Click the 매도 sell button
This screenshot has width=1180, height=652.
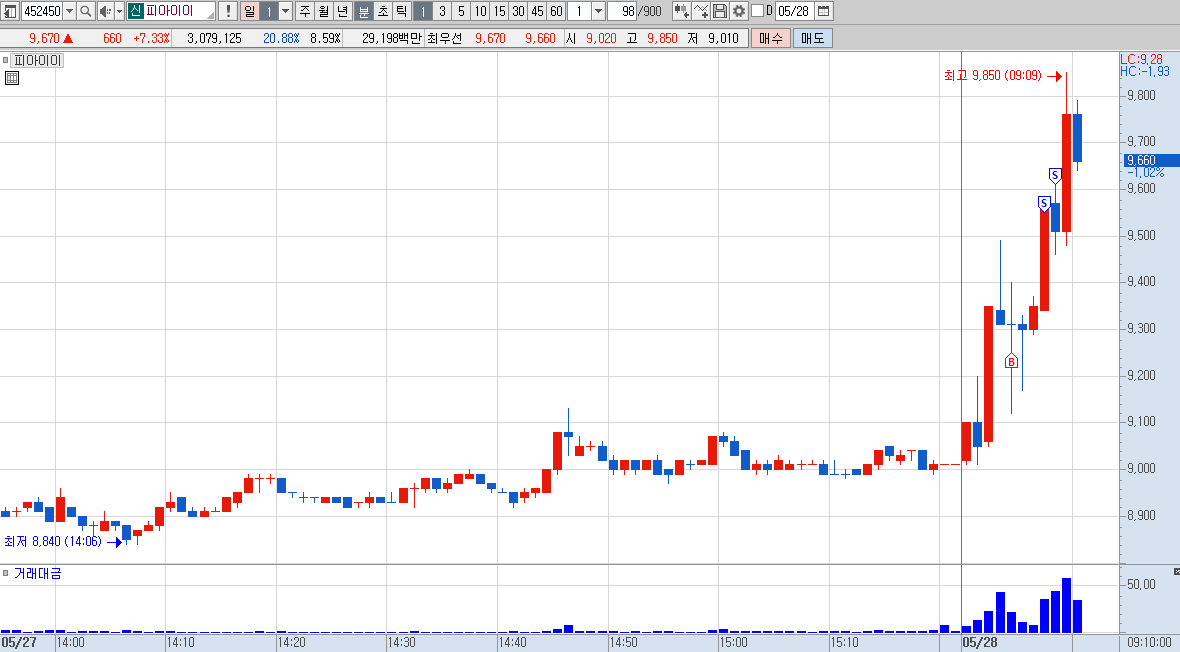813,38
